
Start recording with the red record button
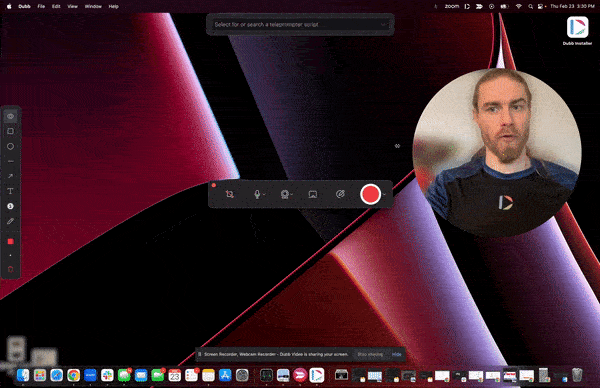click(370, 194)
